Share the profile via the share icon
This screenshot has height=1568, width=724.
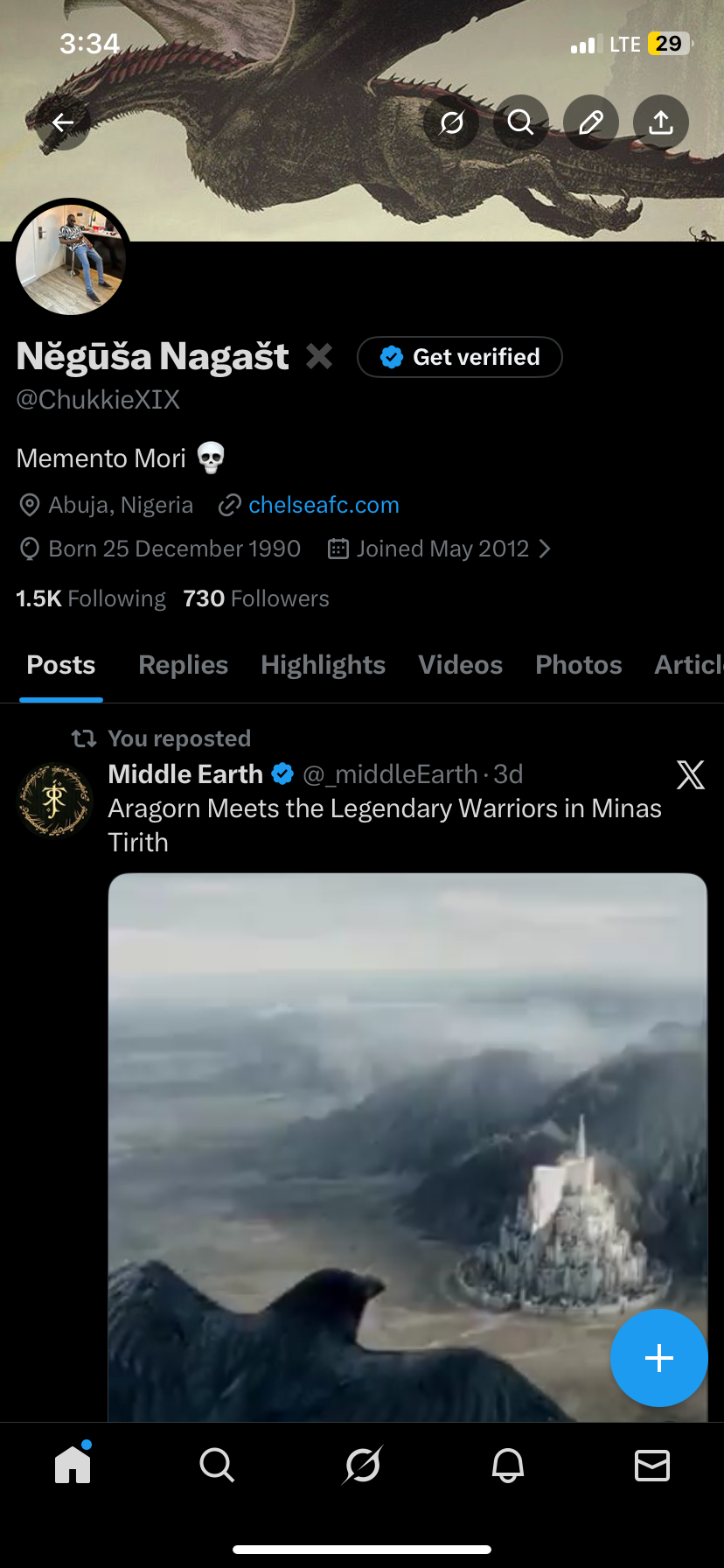(661, 122)
